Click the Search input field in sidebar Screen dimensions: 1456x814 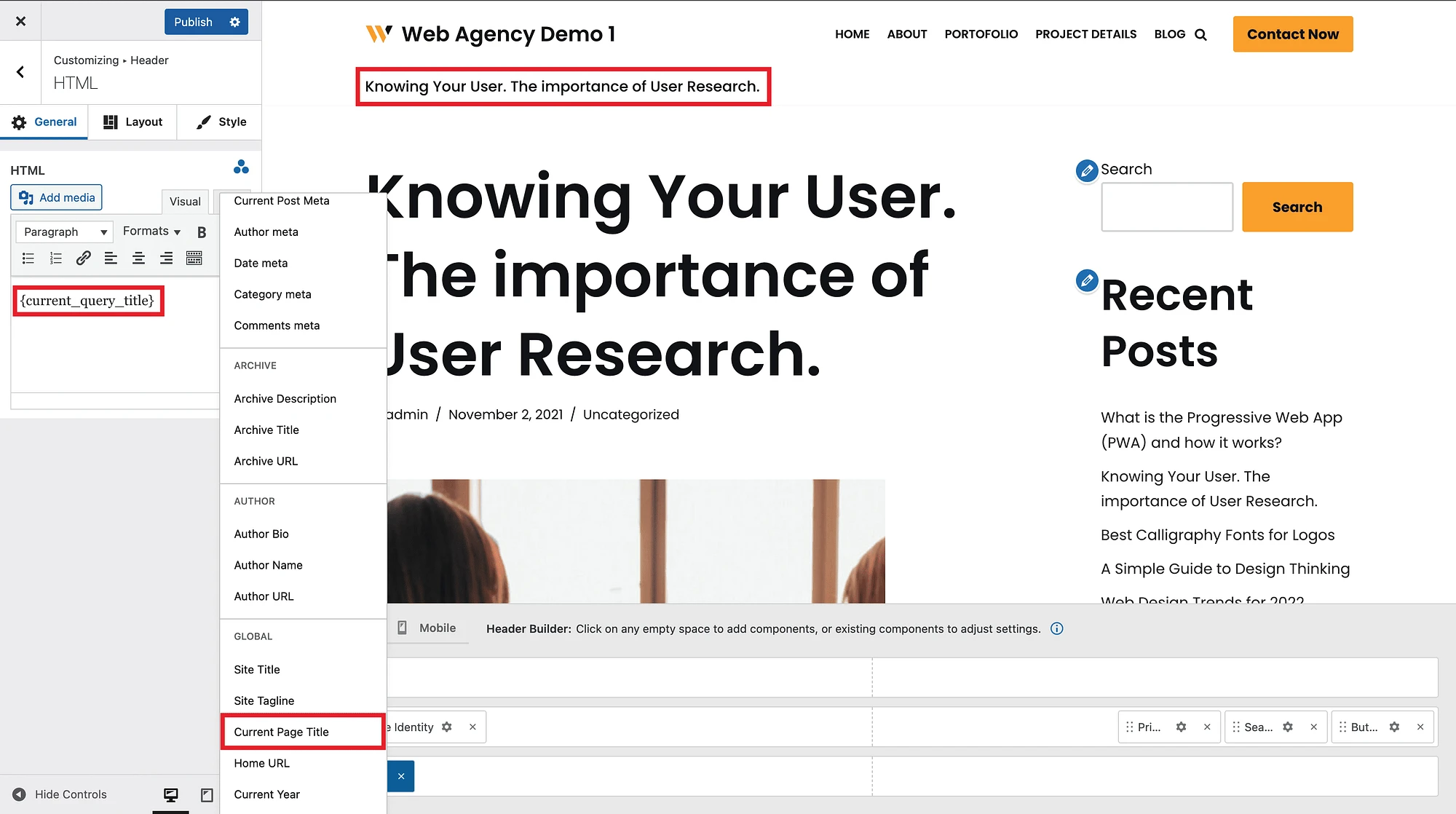(1166, 206)
